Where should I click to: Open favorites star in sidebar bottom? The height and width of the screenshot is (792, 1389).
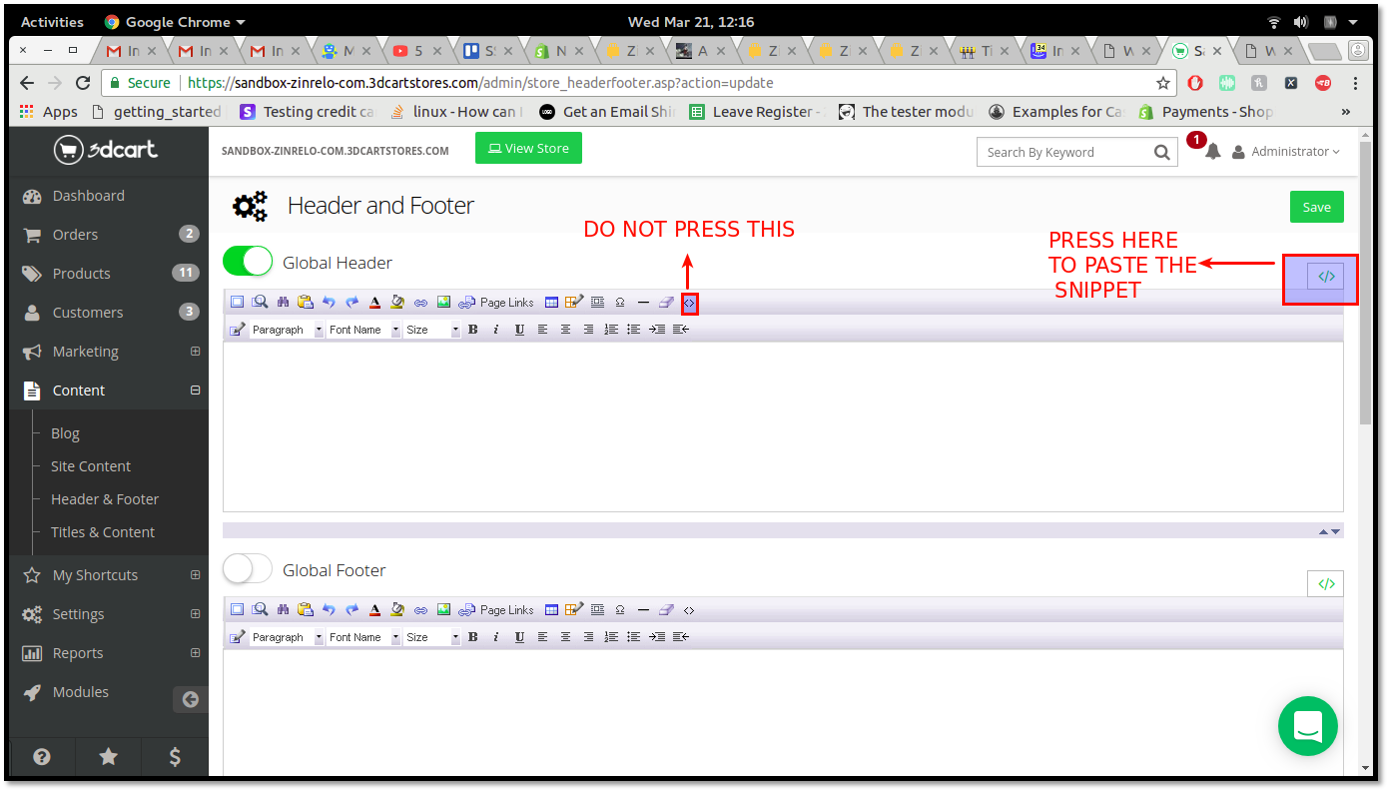coord(108,757)
